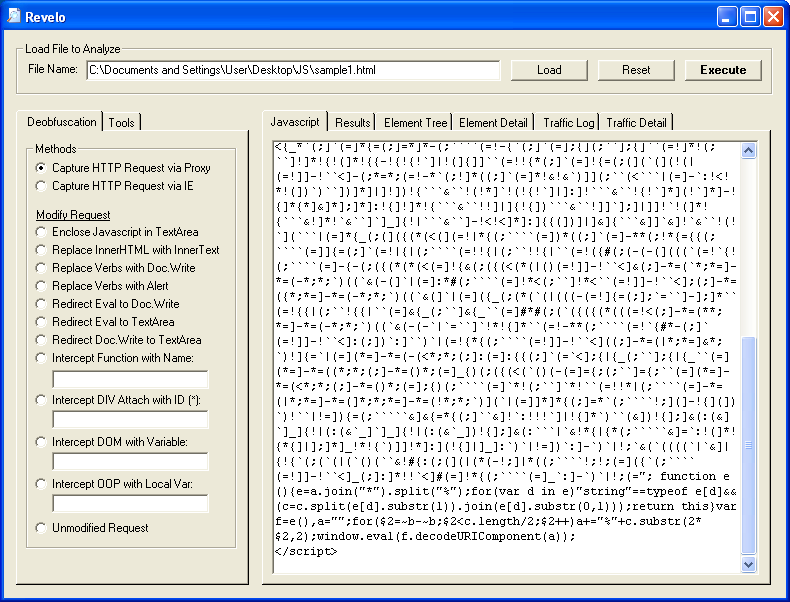Click the scroll up arrow in Javascript pane
This screenshot has height=602, width=790.
749,150
